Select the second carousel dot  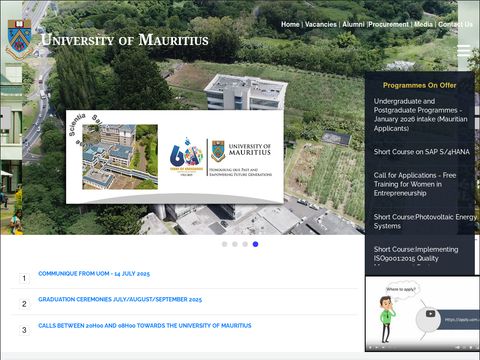click(x=235, y=244)
